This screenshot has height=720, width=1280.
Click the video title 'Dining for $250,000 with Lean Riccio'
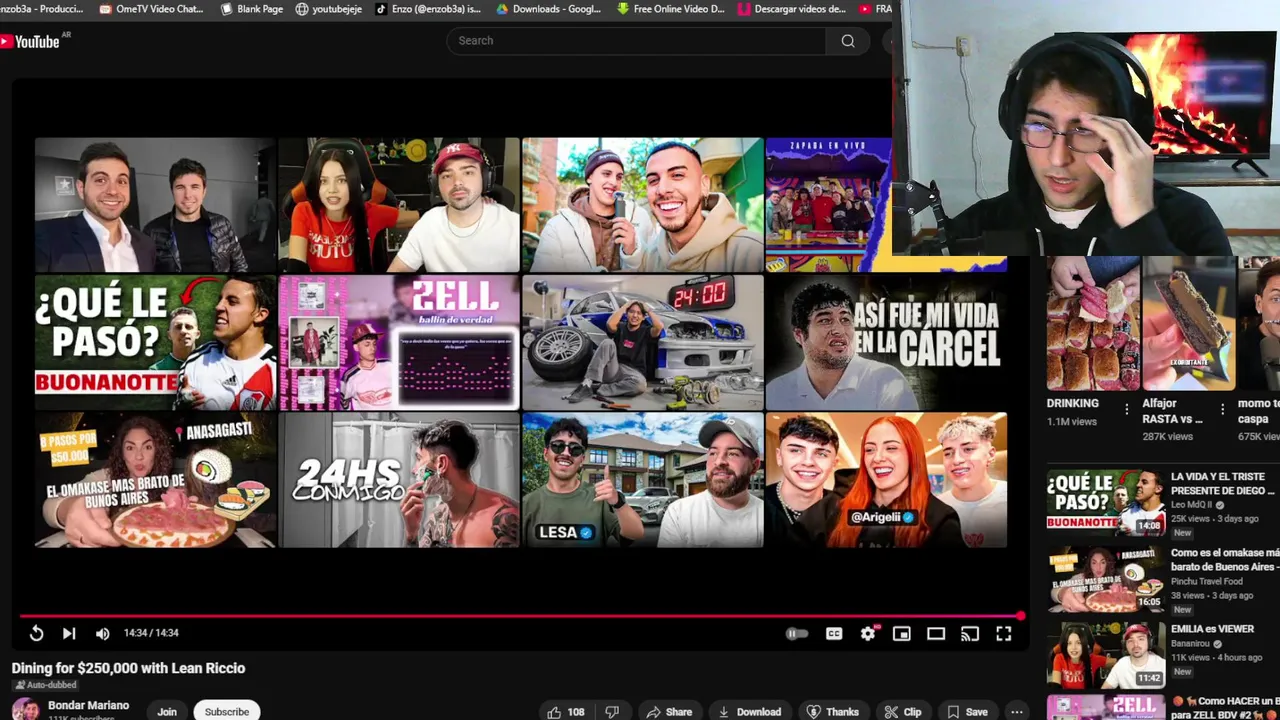(x=128, y=668)
